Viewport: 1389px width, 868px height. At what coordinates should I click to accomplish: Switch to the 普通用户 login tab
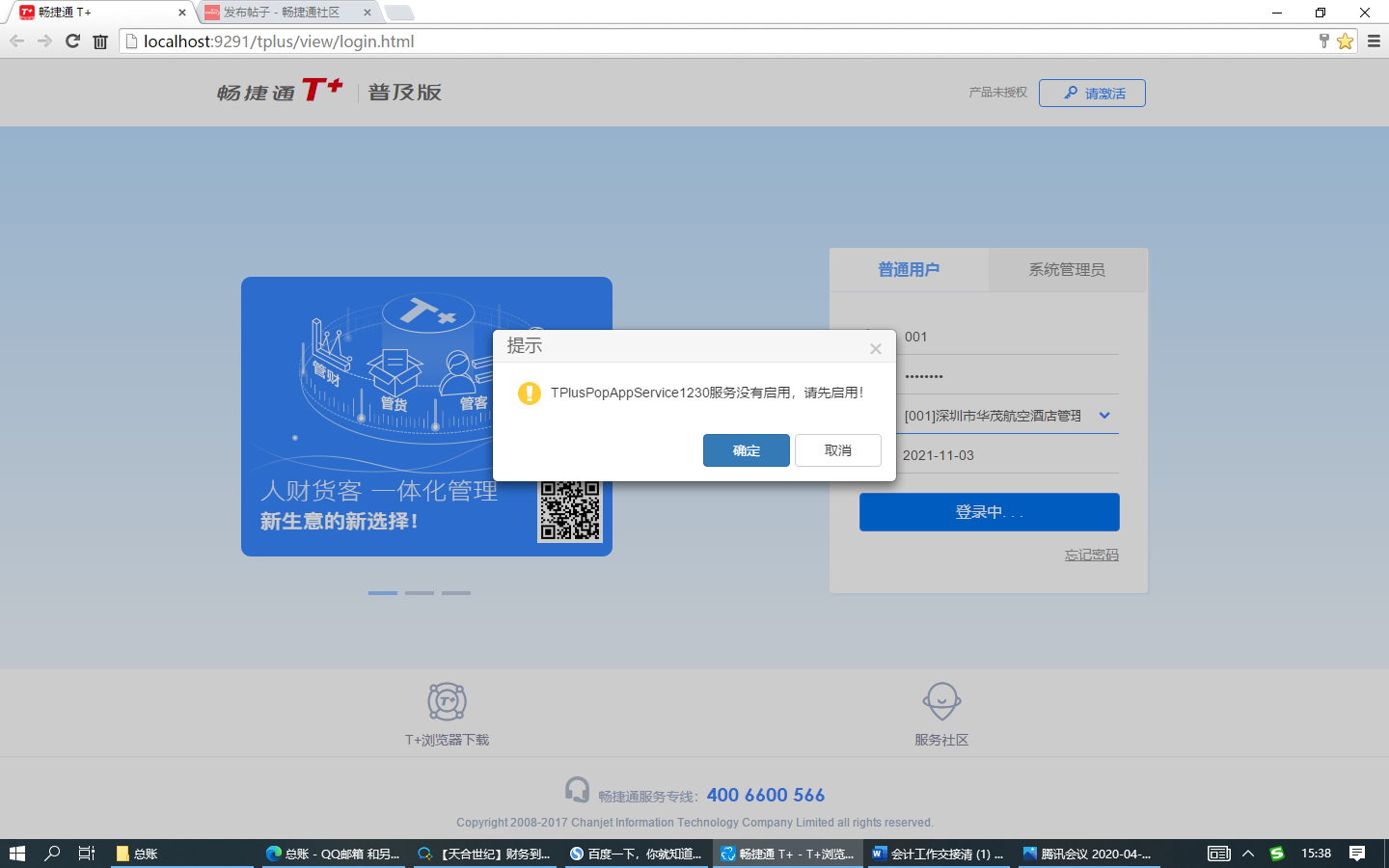(x=909, y=270)
